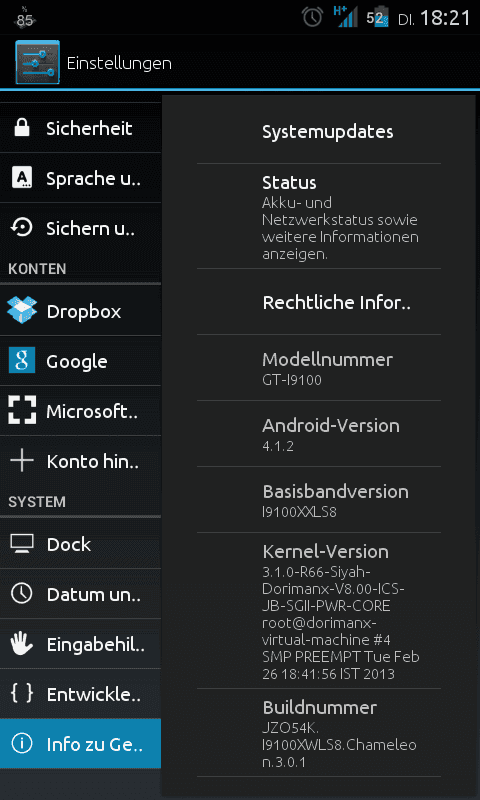Open the Status entry
The width and height of the screenshot is (480, 800).
pyautogui.click(x=319, y=216)
